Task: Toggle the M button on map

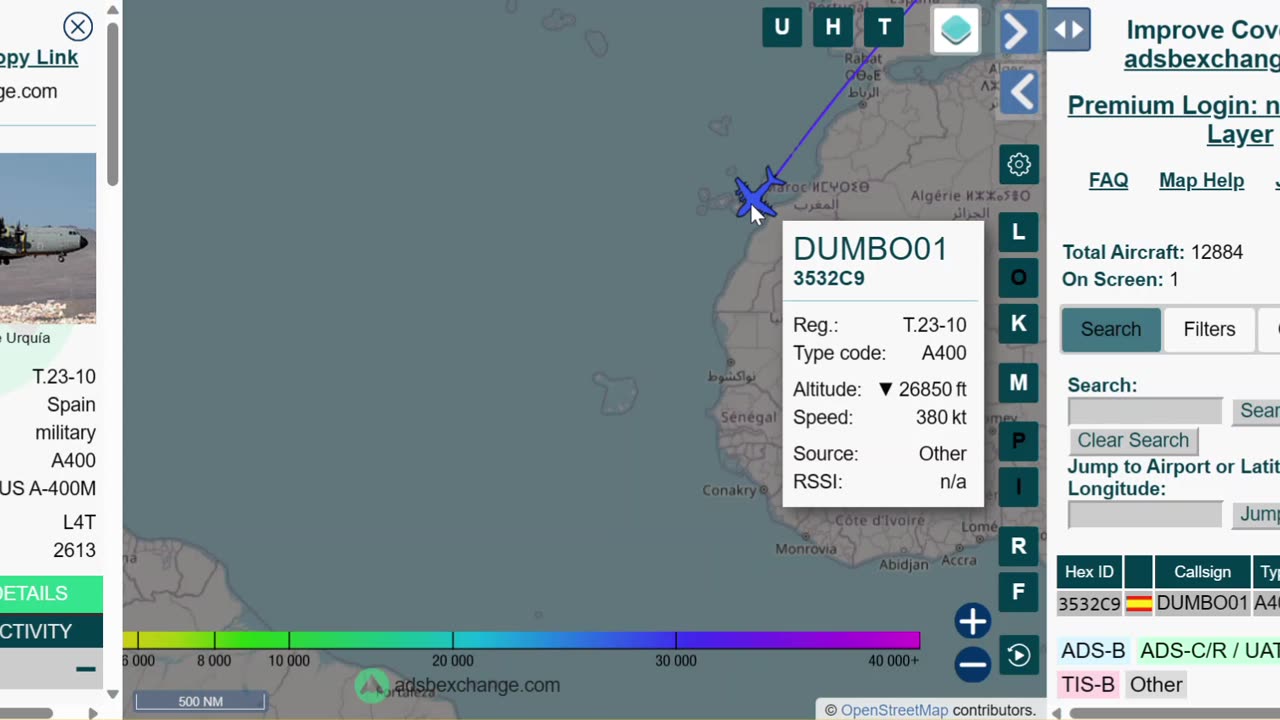Action: [x=1019, y=383]
